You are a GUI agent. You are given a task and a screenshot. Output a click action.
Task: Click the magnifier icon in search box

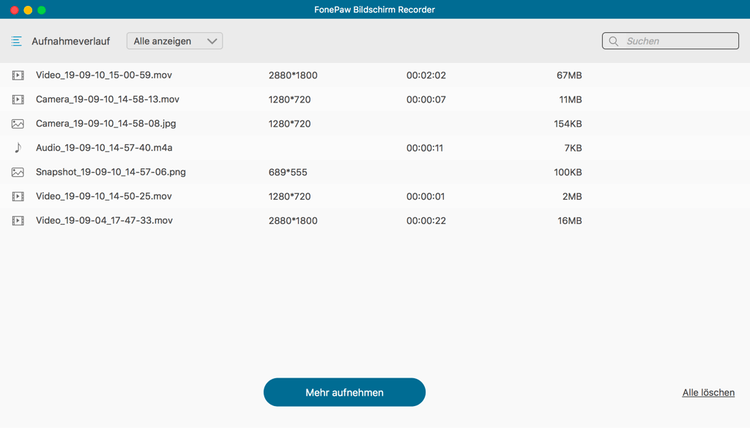click(614, 41)
